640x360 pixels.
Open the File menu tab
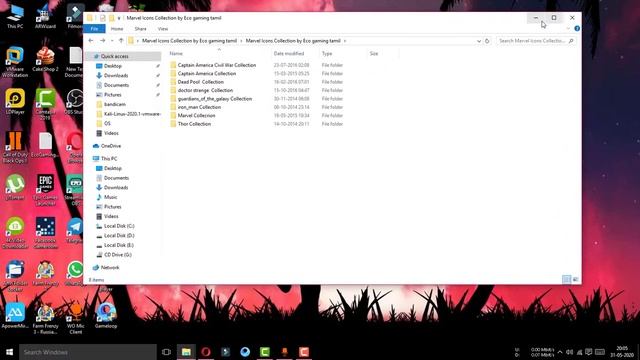[x=94, y=29]
